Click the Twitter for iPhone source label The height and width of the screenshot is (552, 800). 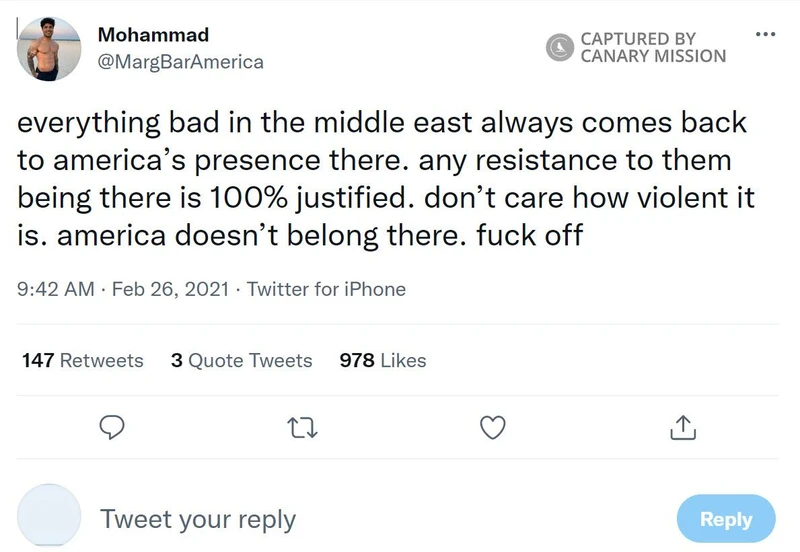pyautogui.click(x=326, y=290)
